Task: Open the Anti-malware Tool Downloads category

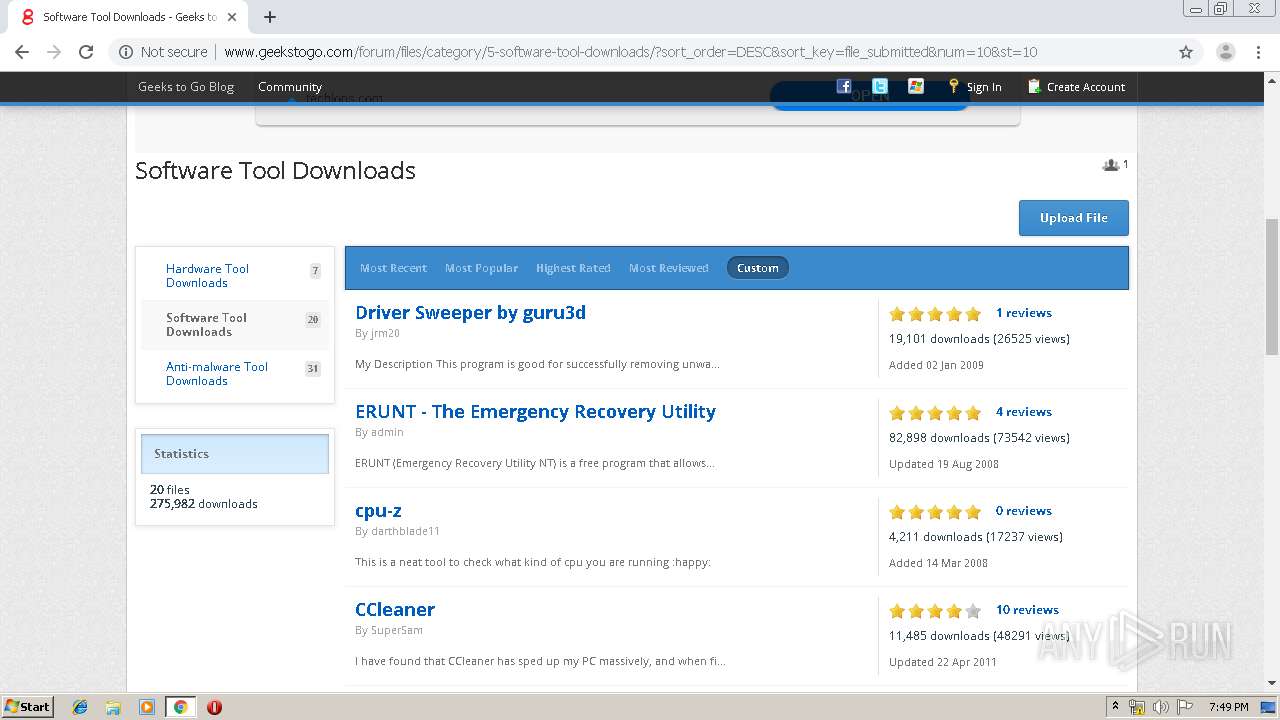Action: click(x=217, y=374)
